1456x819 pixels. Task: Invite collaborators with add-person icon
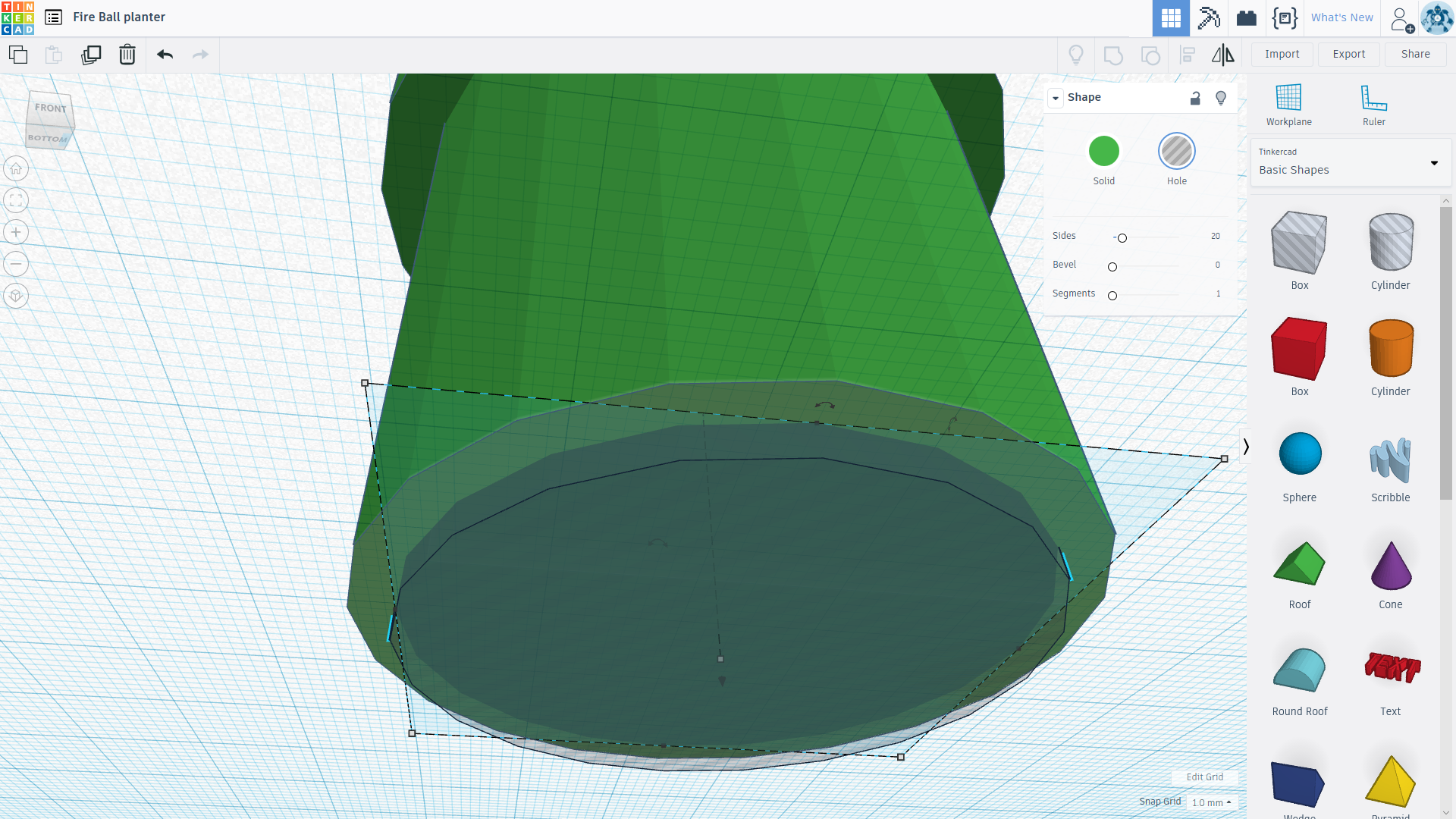1402,19
